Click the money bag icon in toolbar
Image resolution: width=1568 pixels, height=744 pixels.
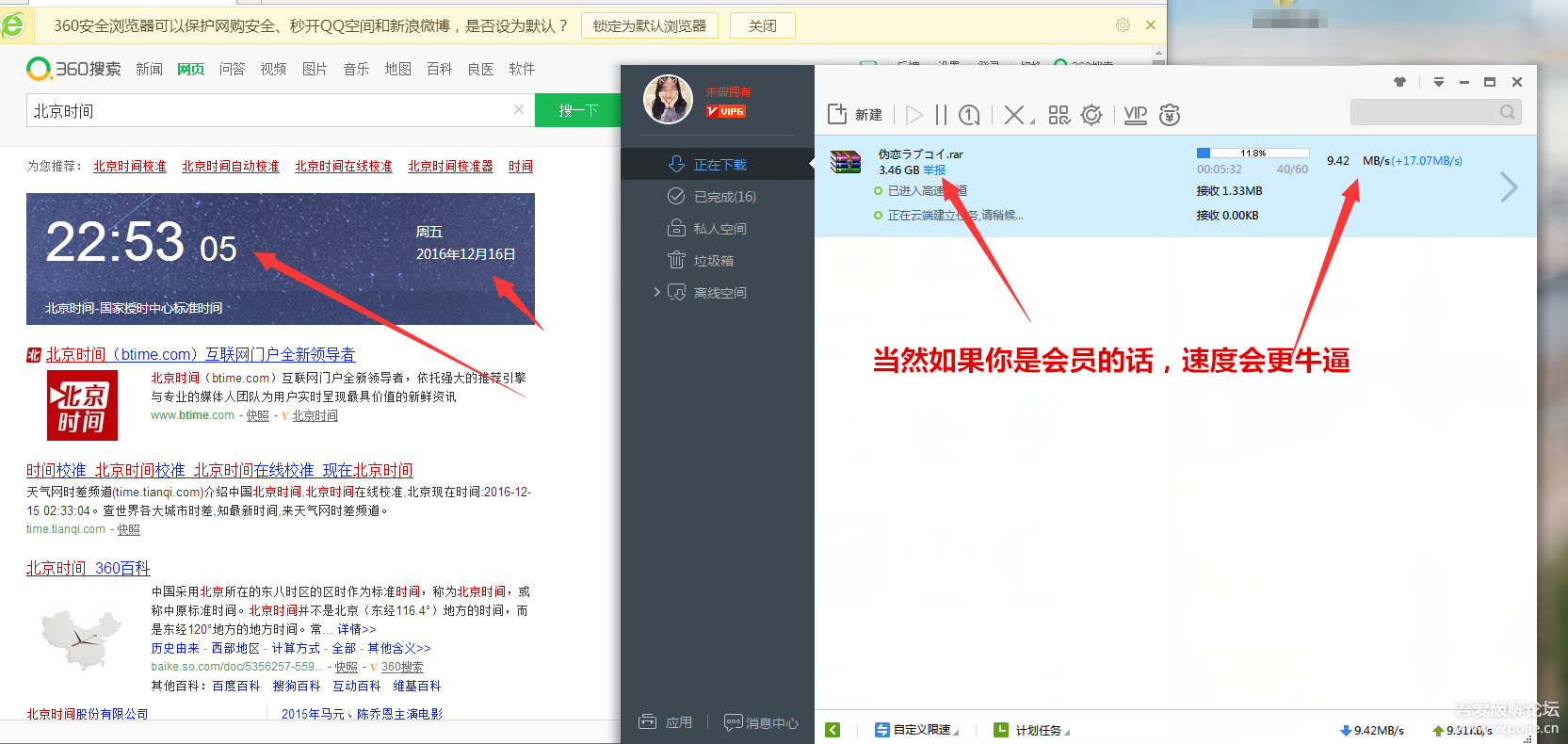click(x=1170, y=115)
